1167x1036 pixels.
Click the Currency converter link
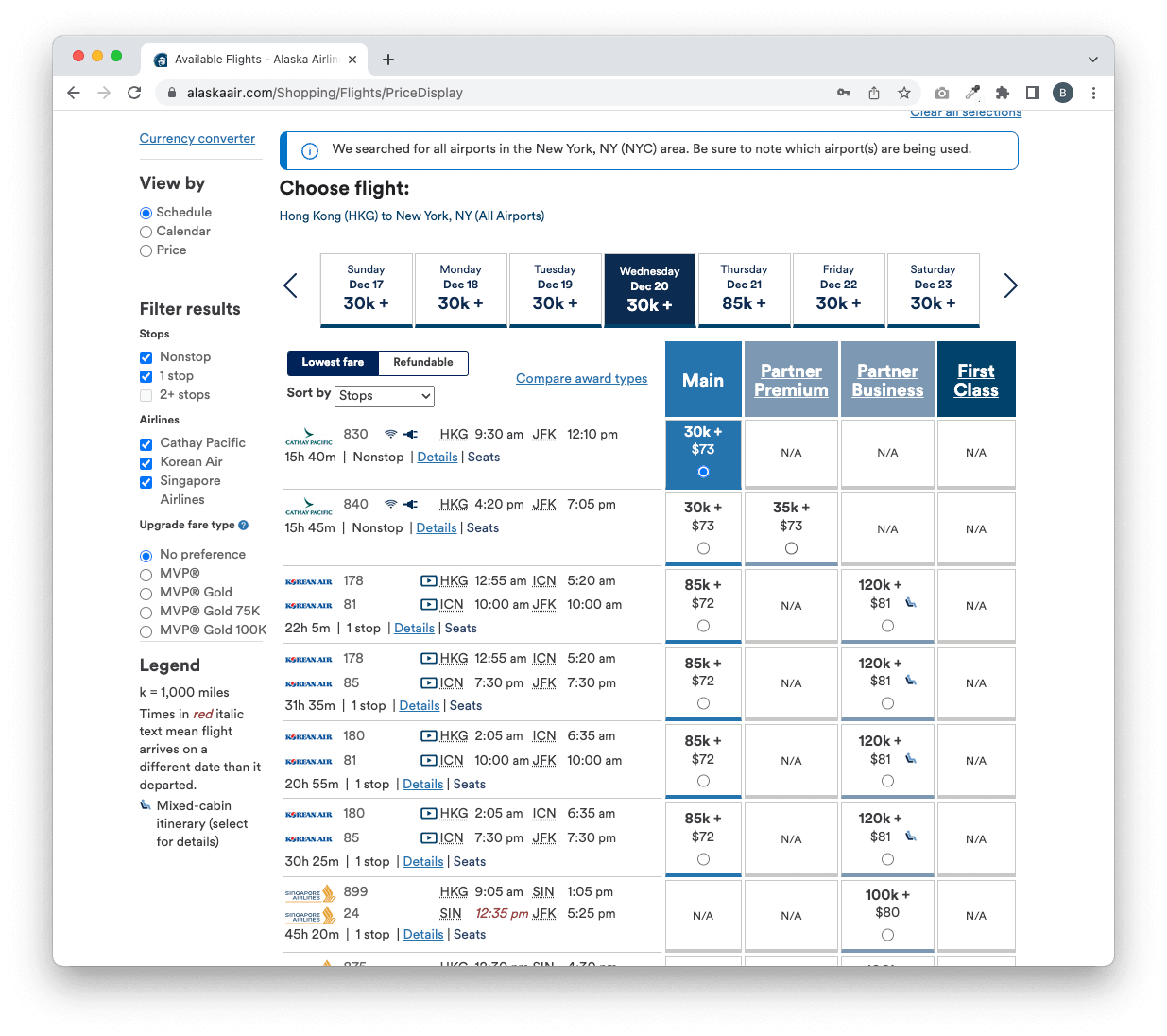197,139
